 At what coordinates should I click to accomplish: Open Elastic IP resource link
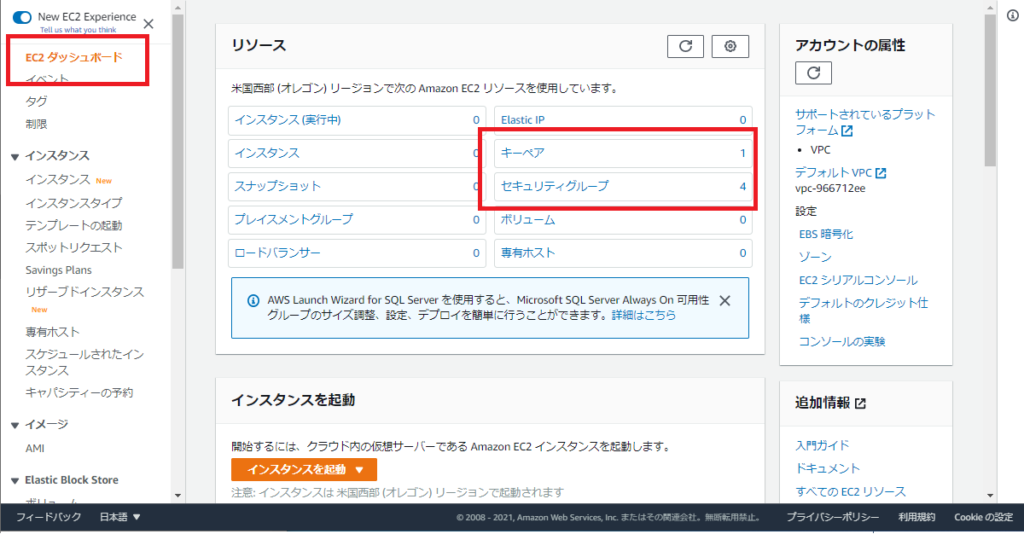[x=522, y=120]
